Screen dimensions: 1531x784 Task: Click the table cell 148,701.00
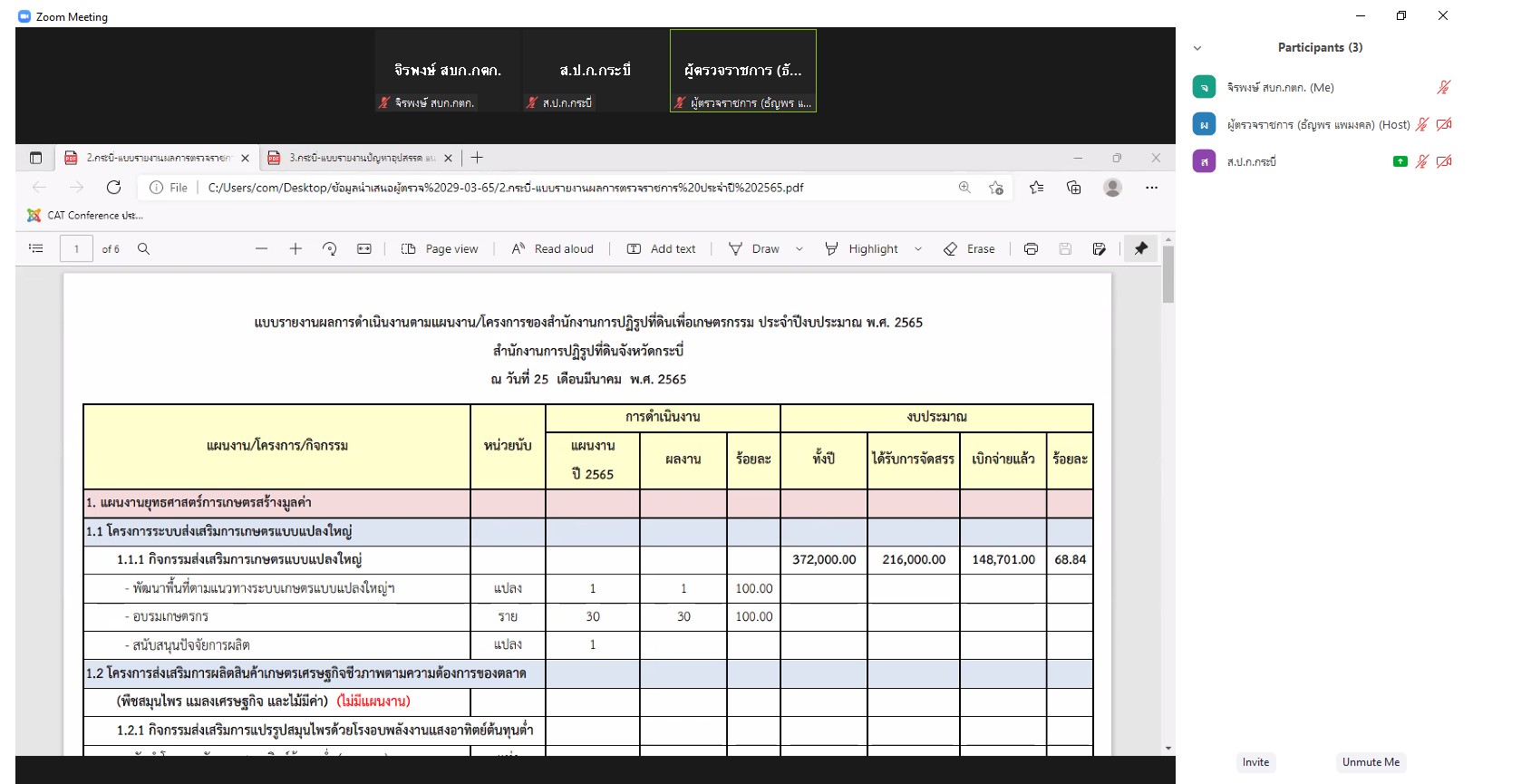(1003, 559)
